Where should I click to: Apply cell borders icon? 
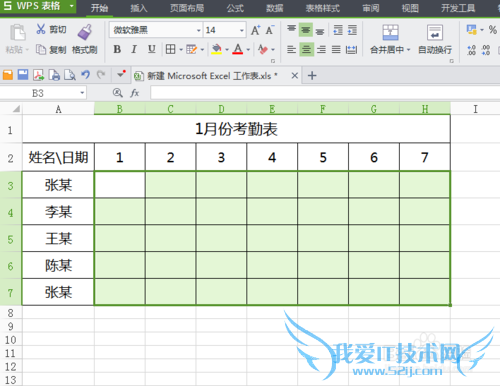[170, 49]
